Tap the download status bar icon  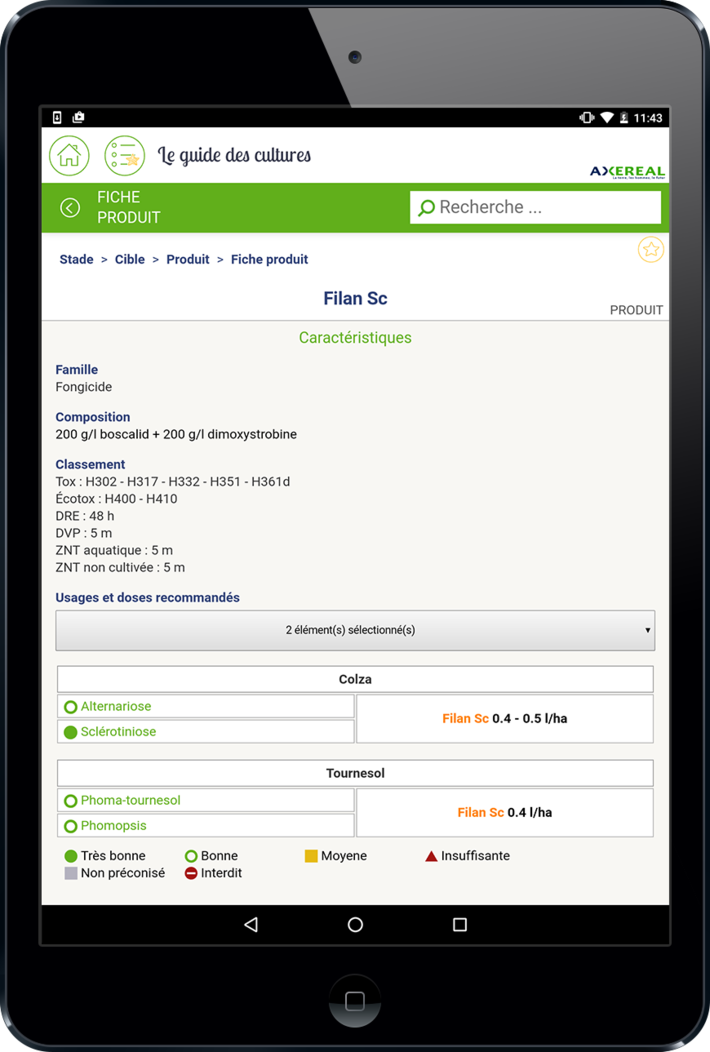(57, 117)
